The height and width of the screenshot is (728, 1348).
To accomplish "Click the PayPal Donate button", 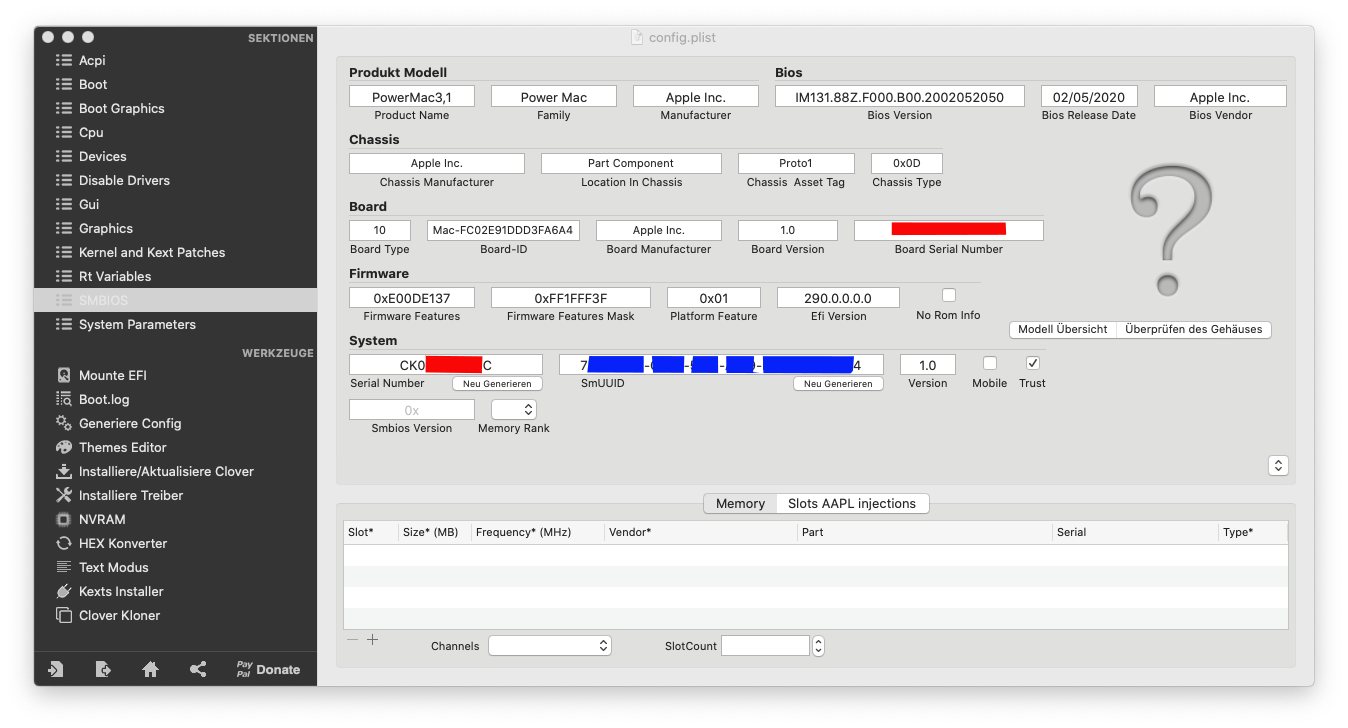I will (x=268, y=669).
